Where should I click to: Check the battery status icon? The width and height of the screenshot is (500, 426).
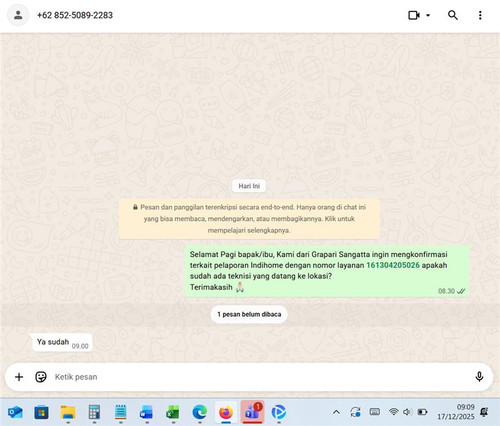click(x=422, y=412)
